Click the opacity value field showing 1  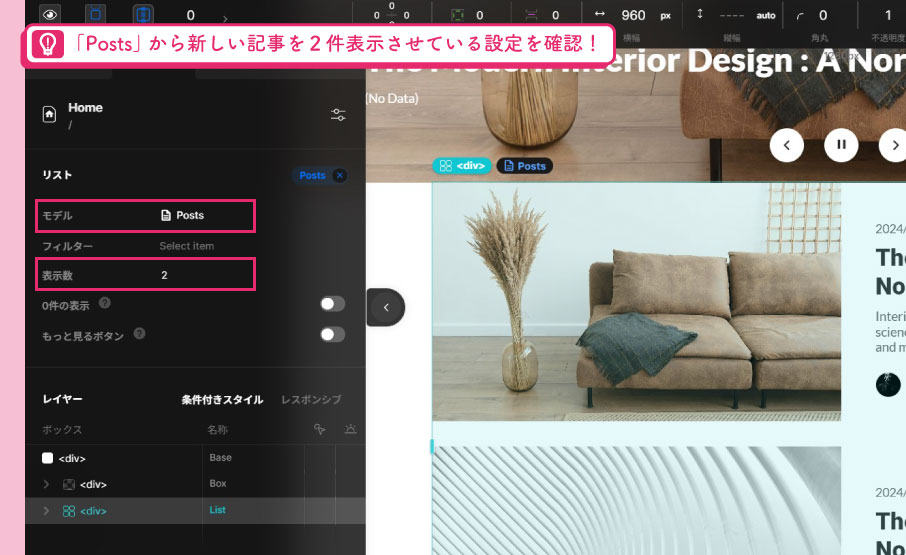(888, 16)
